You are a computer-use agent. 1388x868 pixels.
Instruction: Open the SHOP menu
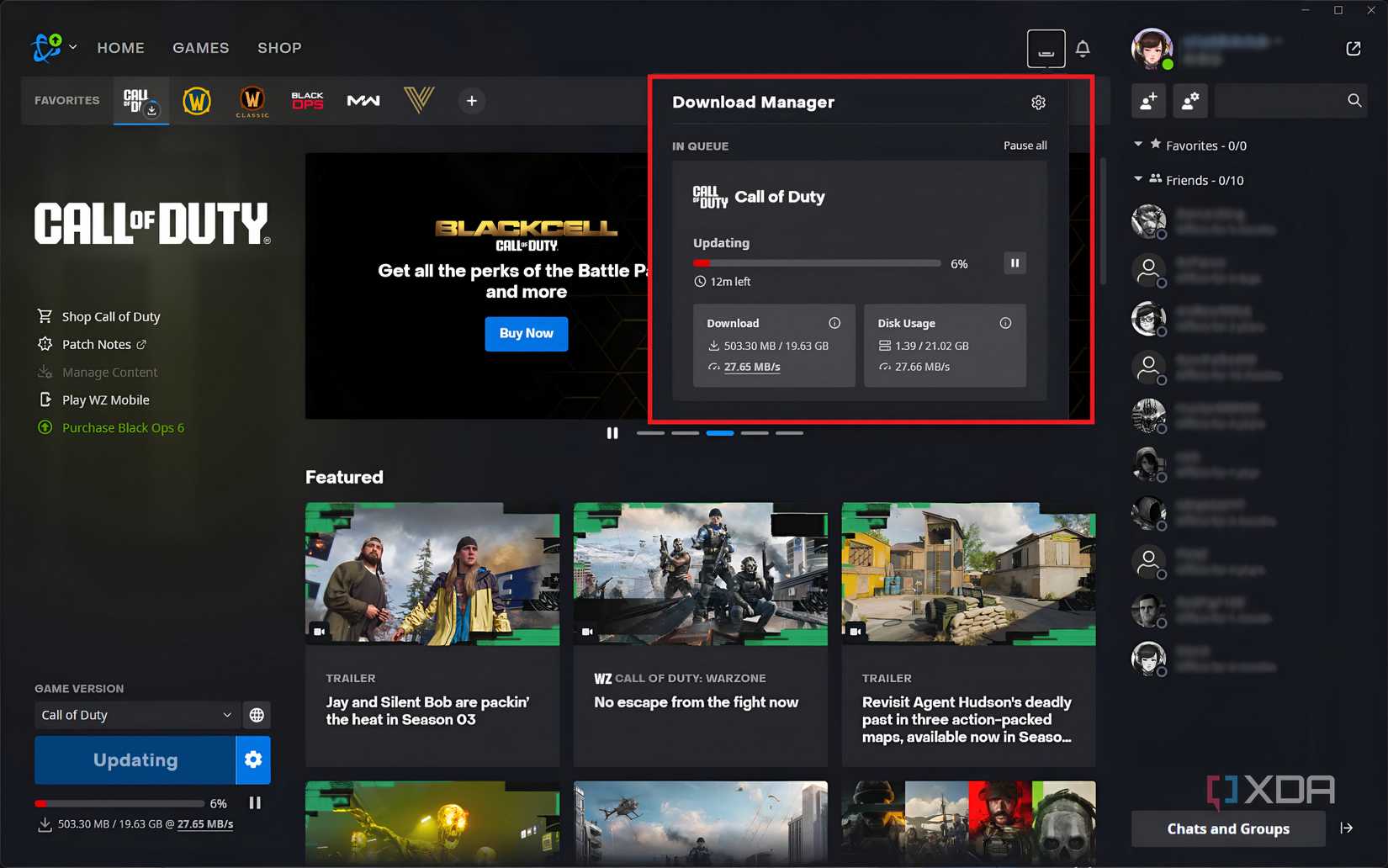coord(279,48)
